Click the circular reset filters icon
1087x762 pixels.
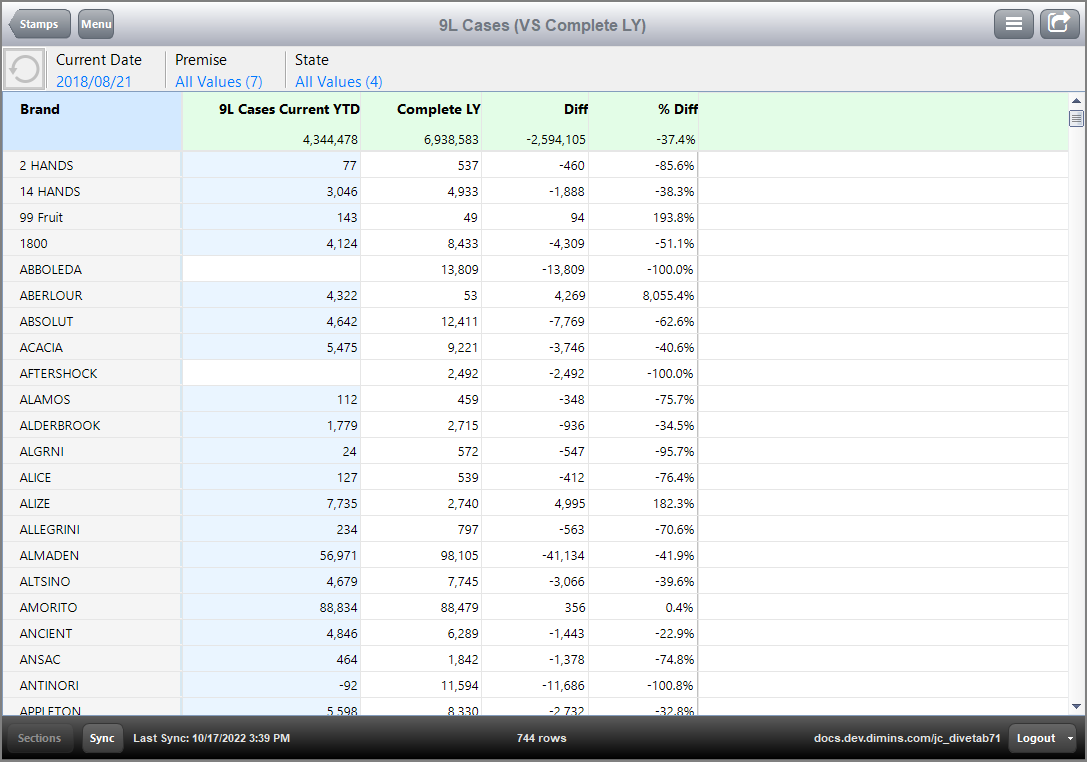tap(24, 70)
